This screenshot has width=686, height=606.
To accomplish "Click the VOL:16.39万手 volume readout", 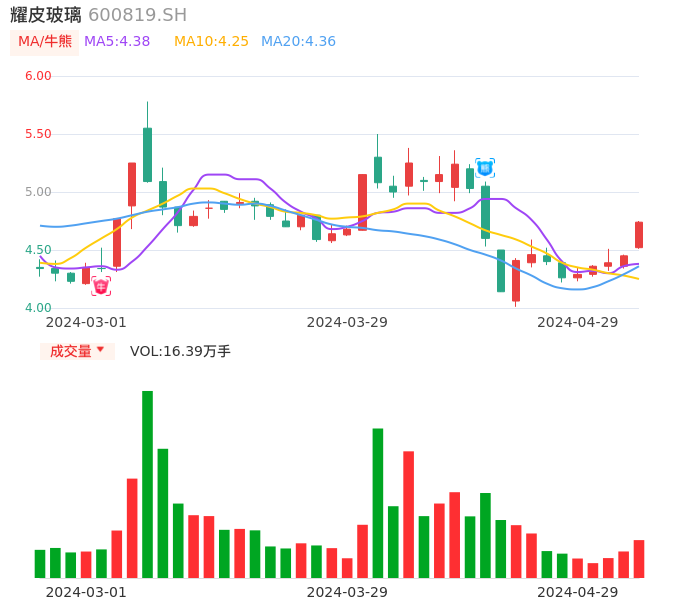I will [x=180, y=351].
